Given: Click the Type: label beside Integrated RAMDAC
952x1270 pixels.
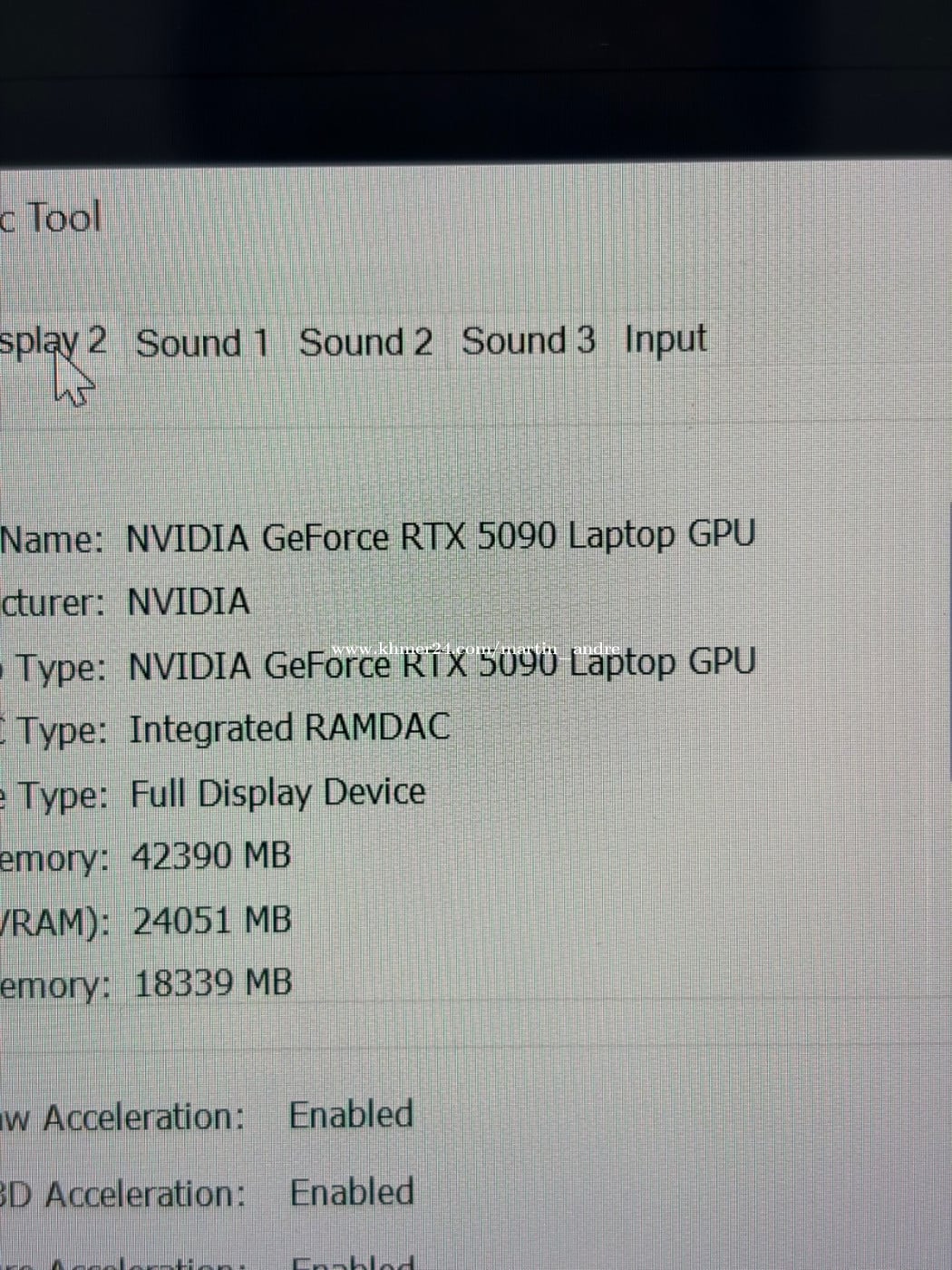Looking at the screenshot, I should tap(60, 730).
